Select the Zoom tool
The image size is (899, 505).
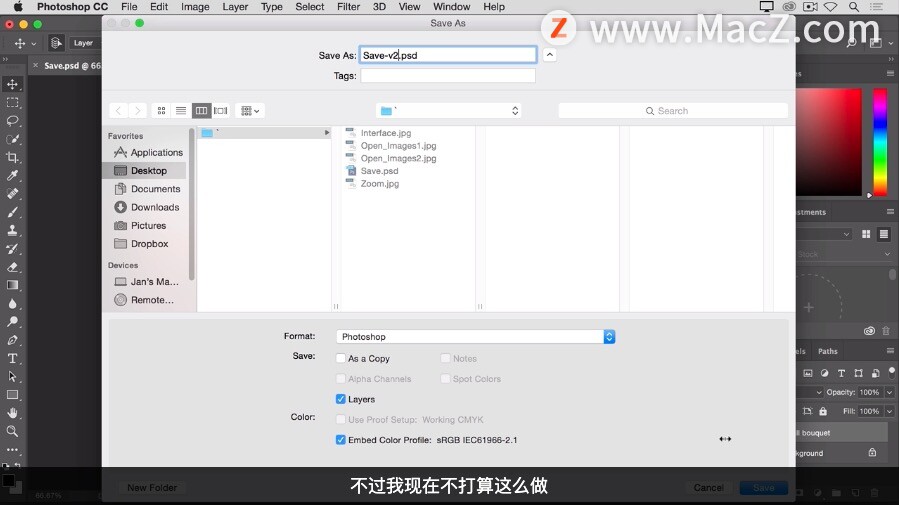[x=12, y=431]
